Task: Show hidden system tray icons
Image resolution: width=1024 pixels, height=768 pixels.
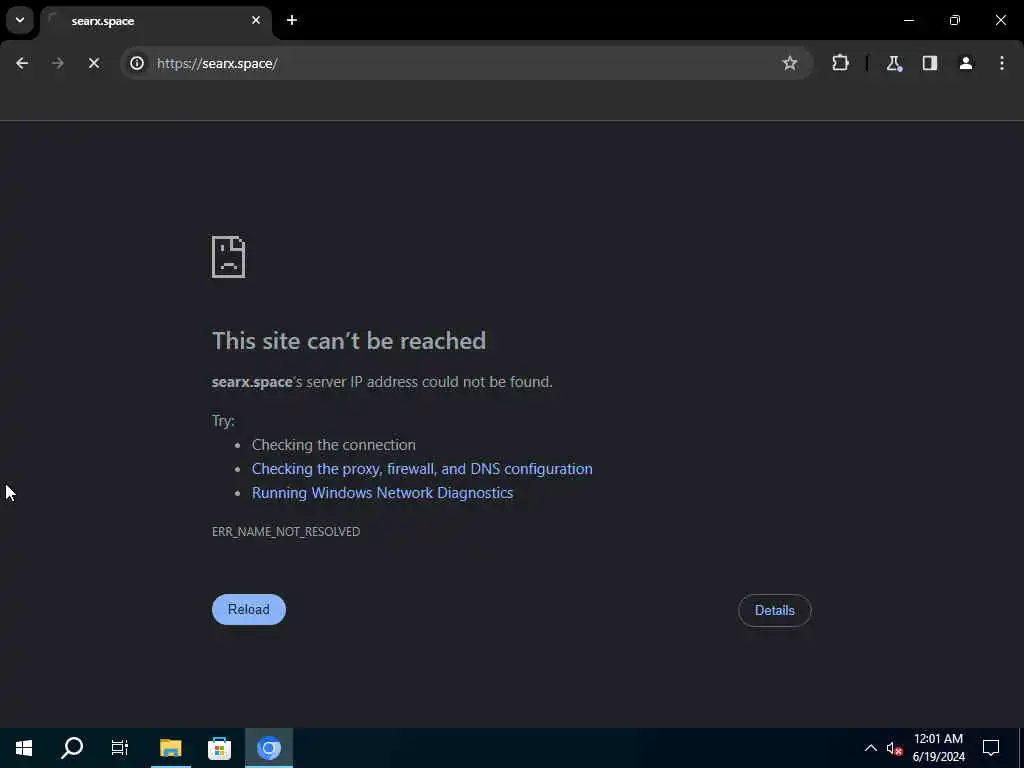Action: point(871,748)
